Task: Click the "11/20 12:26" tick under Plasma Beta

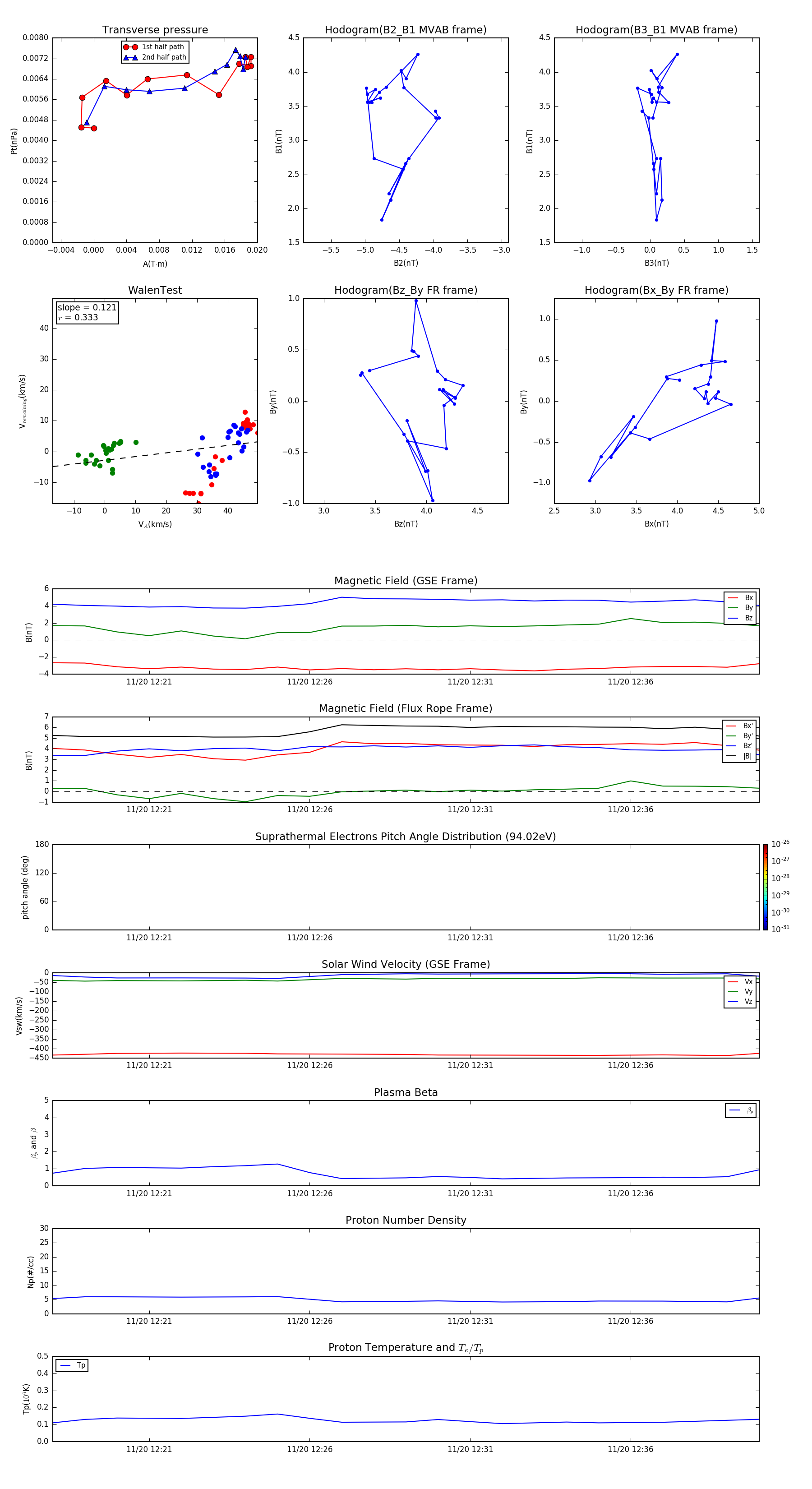Action: tap(310, 1193)
